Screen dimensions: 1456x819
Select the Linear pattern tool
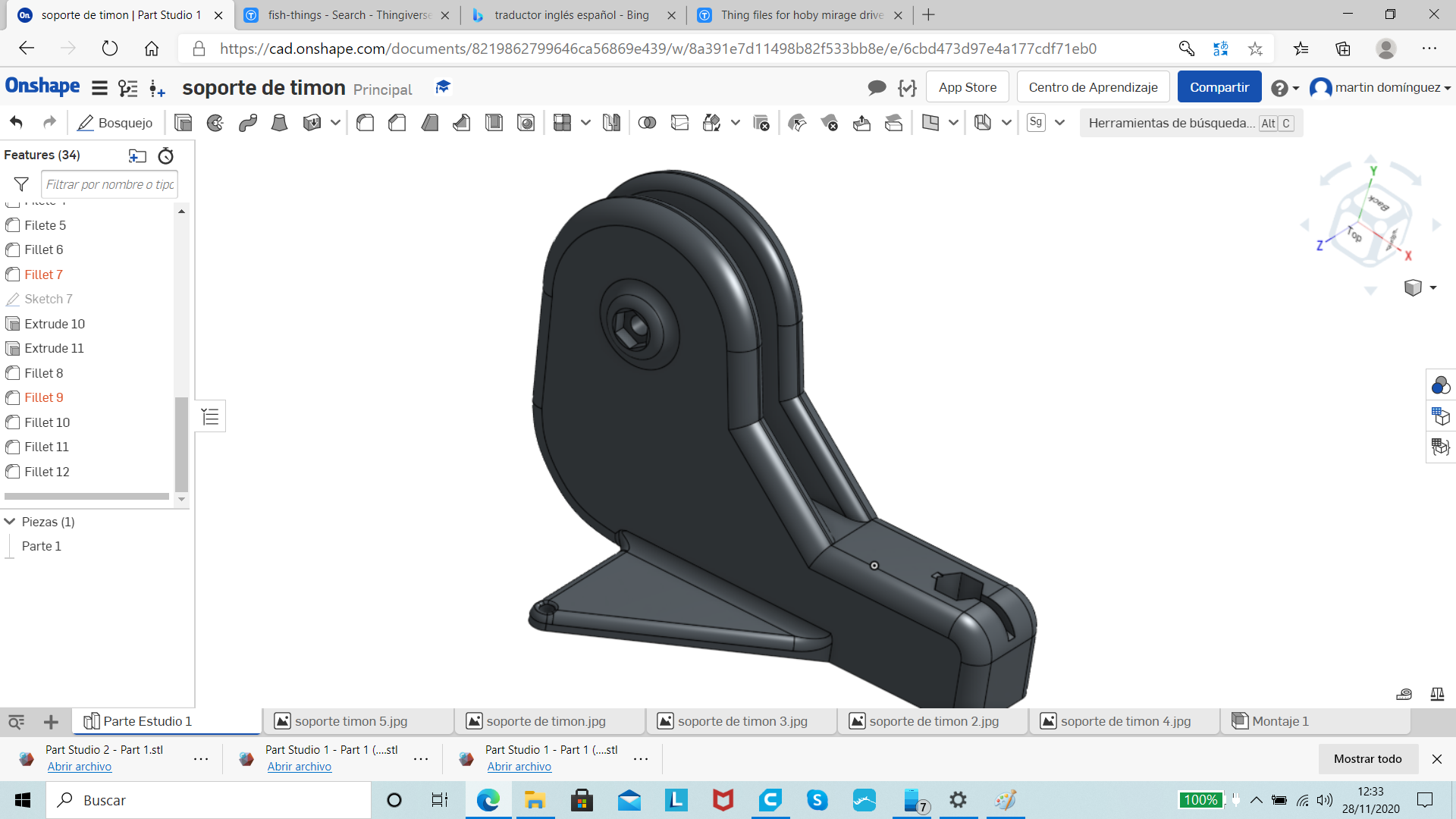point(562,123)
